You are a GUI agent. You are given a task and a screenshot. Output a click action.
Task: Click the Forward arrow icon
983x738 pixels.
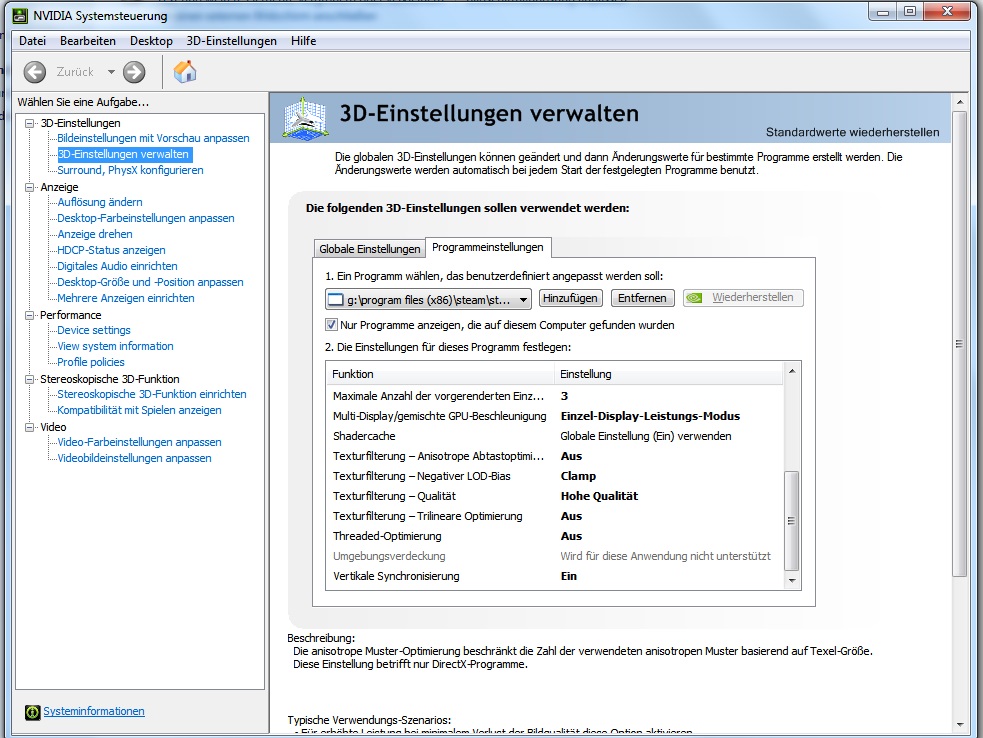(134, 72)
